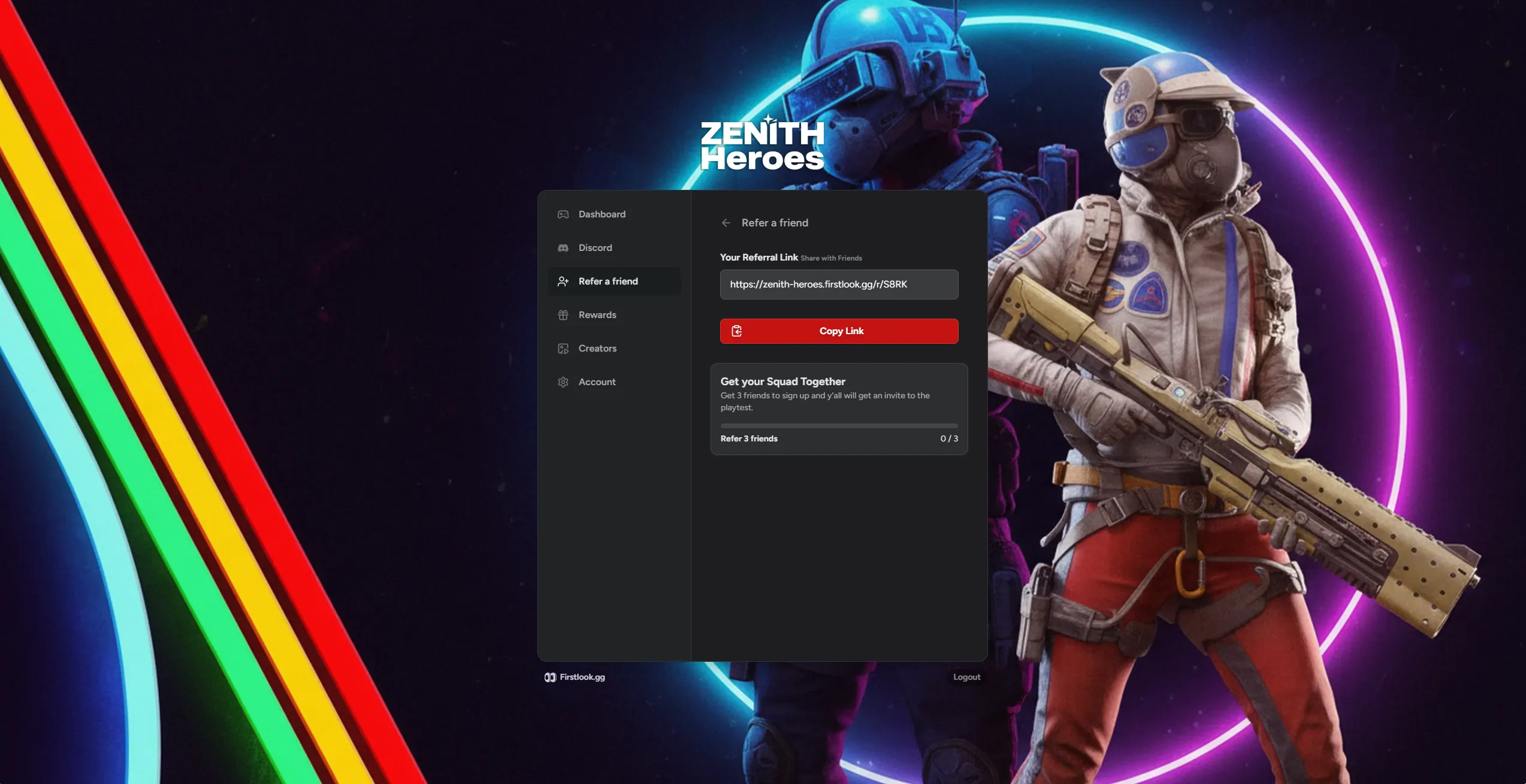Viewport: 1526px width, 784px height.
Task: Open the Rewards section
Action: click(x=597, y=314)
